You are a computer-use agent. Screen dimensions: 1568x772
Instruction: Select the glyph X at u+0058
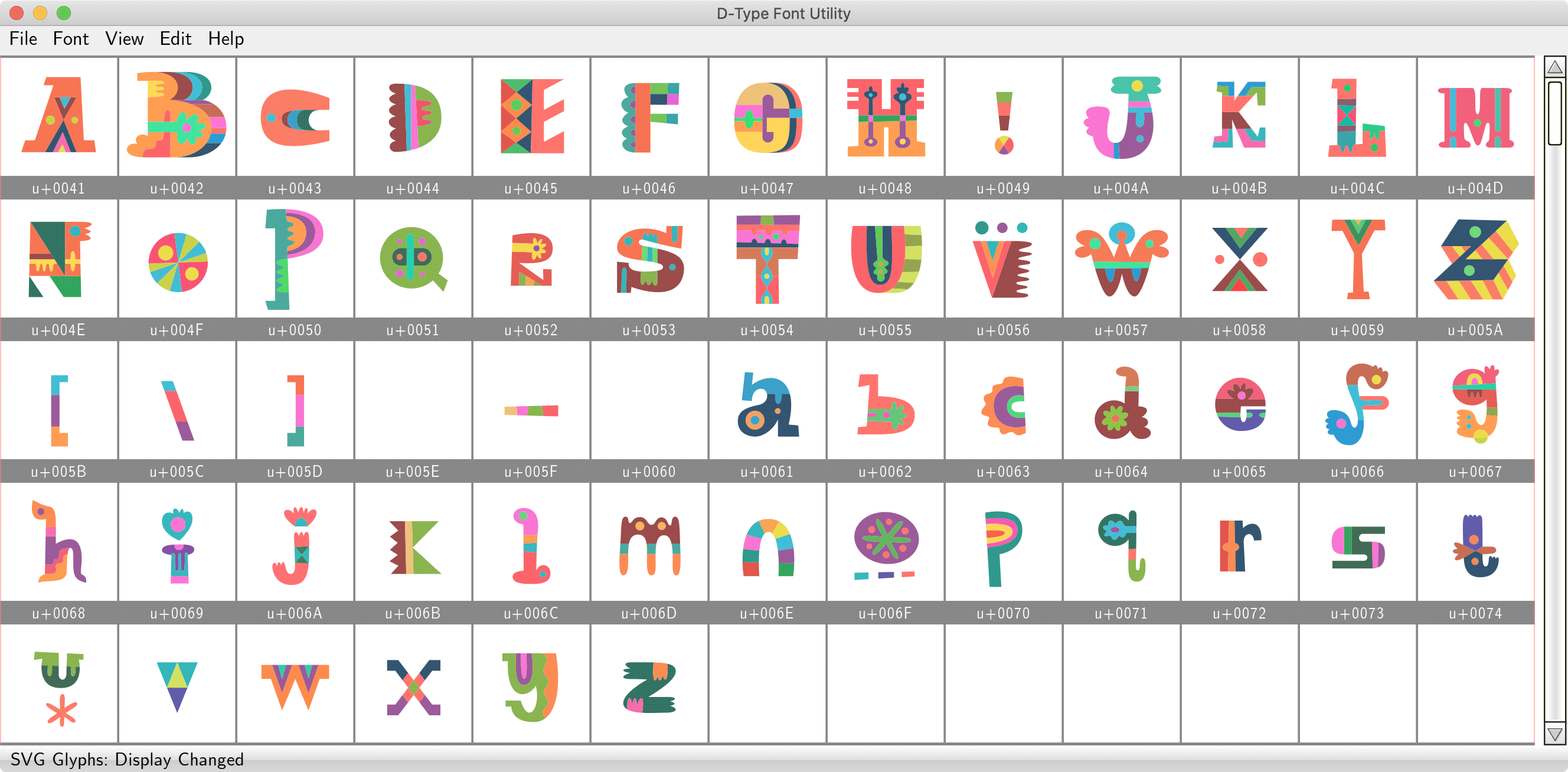click(1240, 259)
